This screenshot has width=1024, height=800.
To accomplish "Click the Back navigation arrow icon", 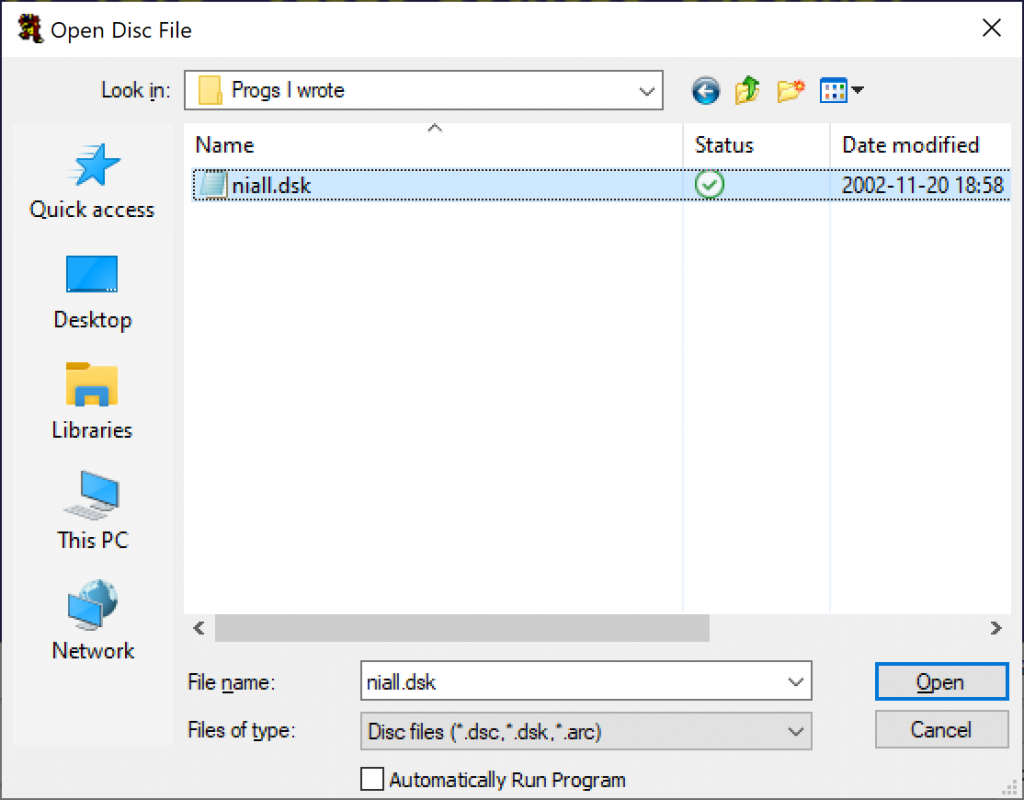I will click(x=706, y=91).
